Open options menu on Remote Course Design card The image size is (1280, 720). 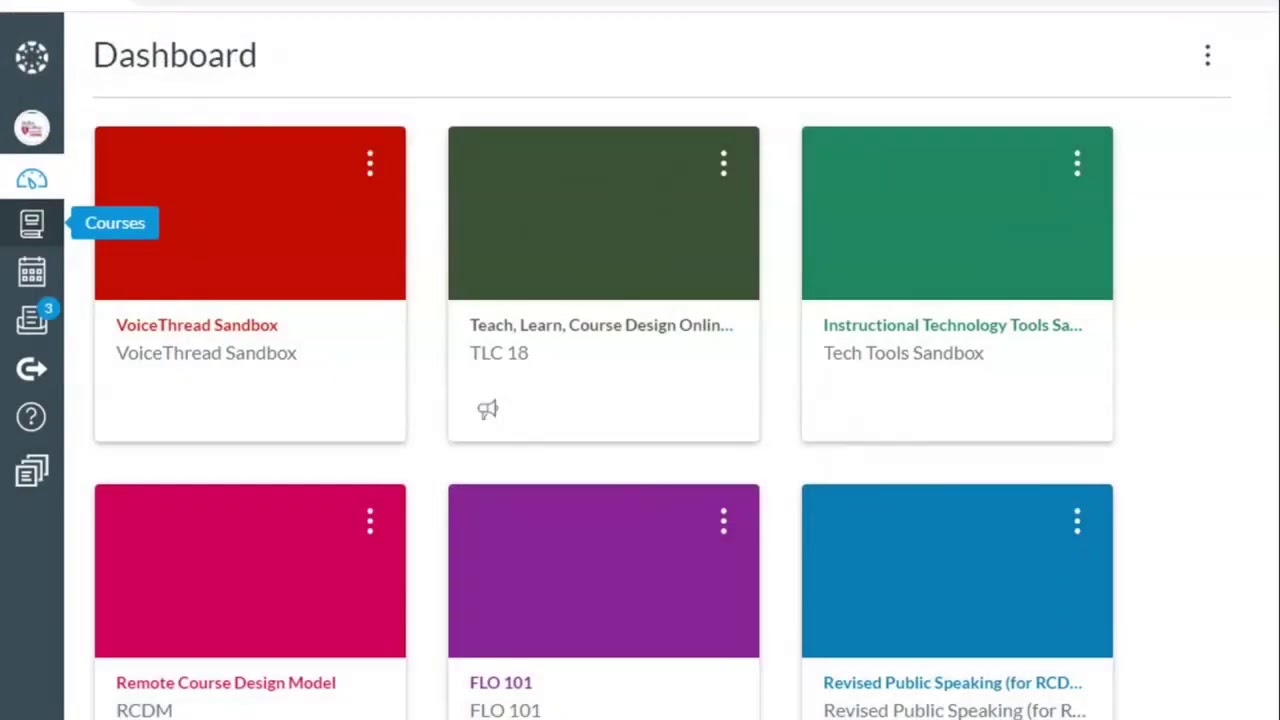(370, 521)
